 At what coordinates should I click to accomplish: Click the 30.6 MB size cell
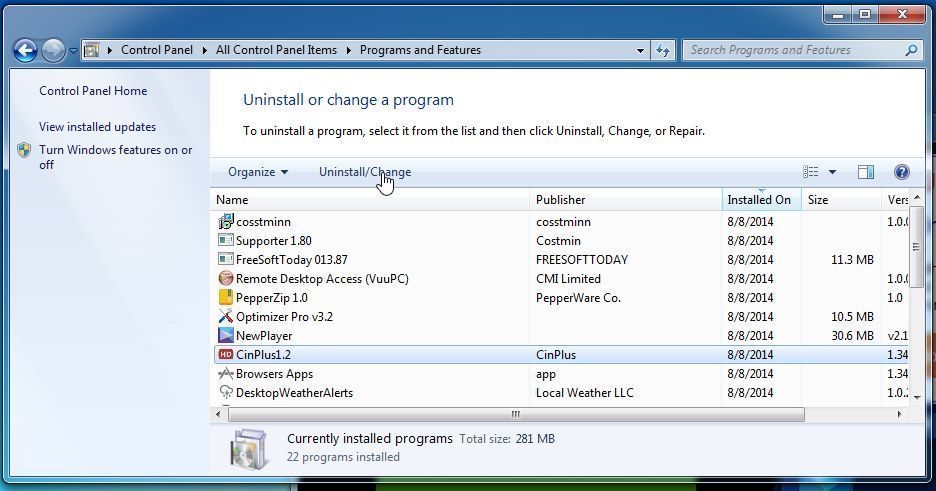pos(852,335)
